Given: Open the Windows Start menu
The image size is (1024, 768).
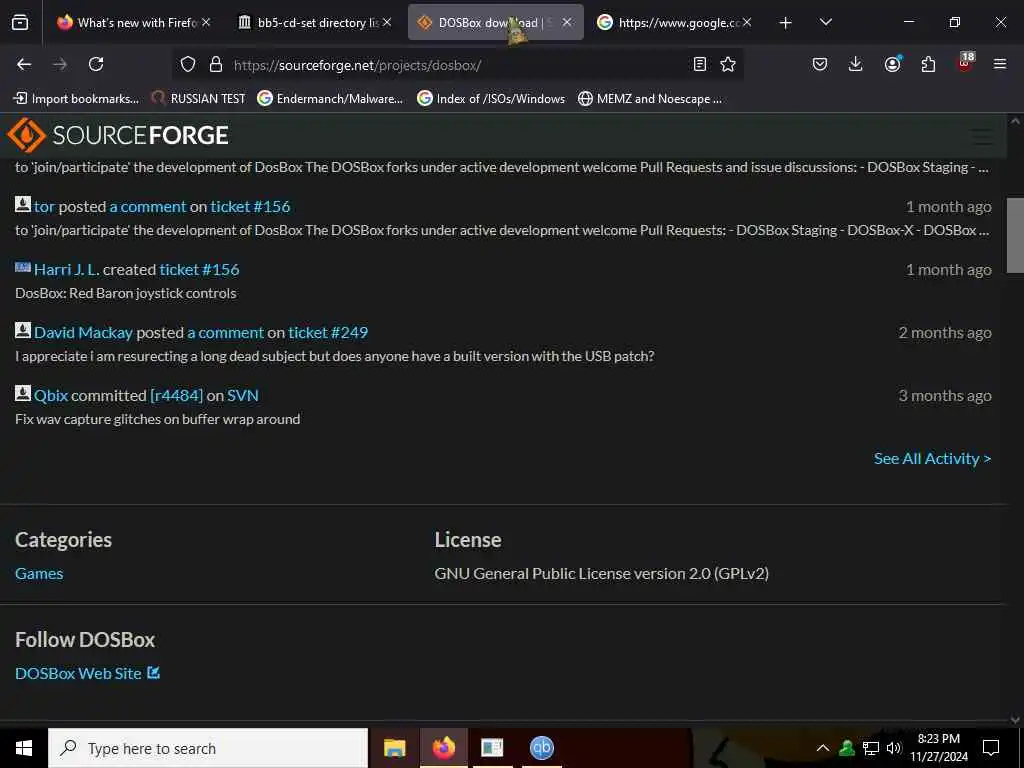Looking at the screenshot, I should [24, 748].
